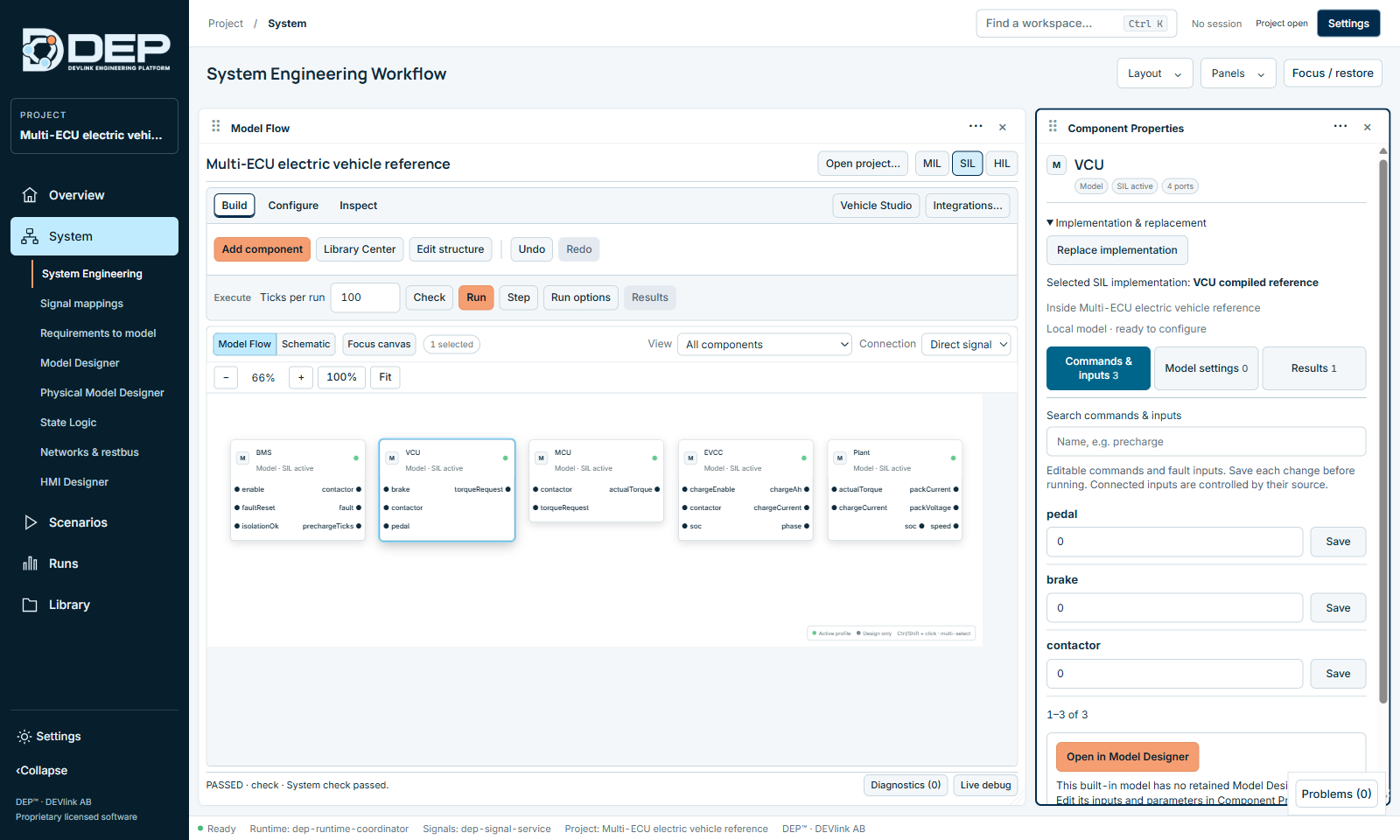Viewport: 1400px width, 840px height.
Task: Click the brake value input field
Action: coord(1174,608)
